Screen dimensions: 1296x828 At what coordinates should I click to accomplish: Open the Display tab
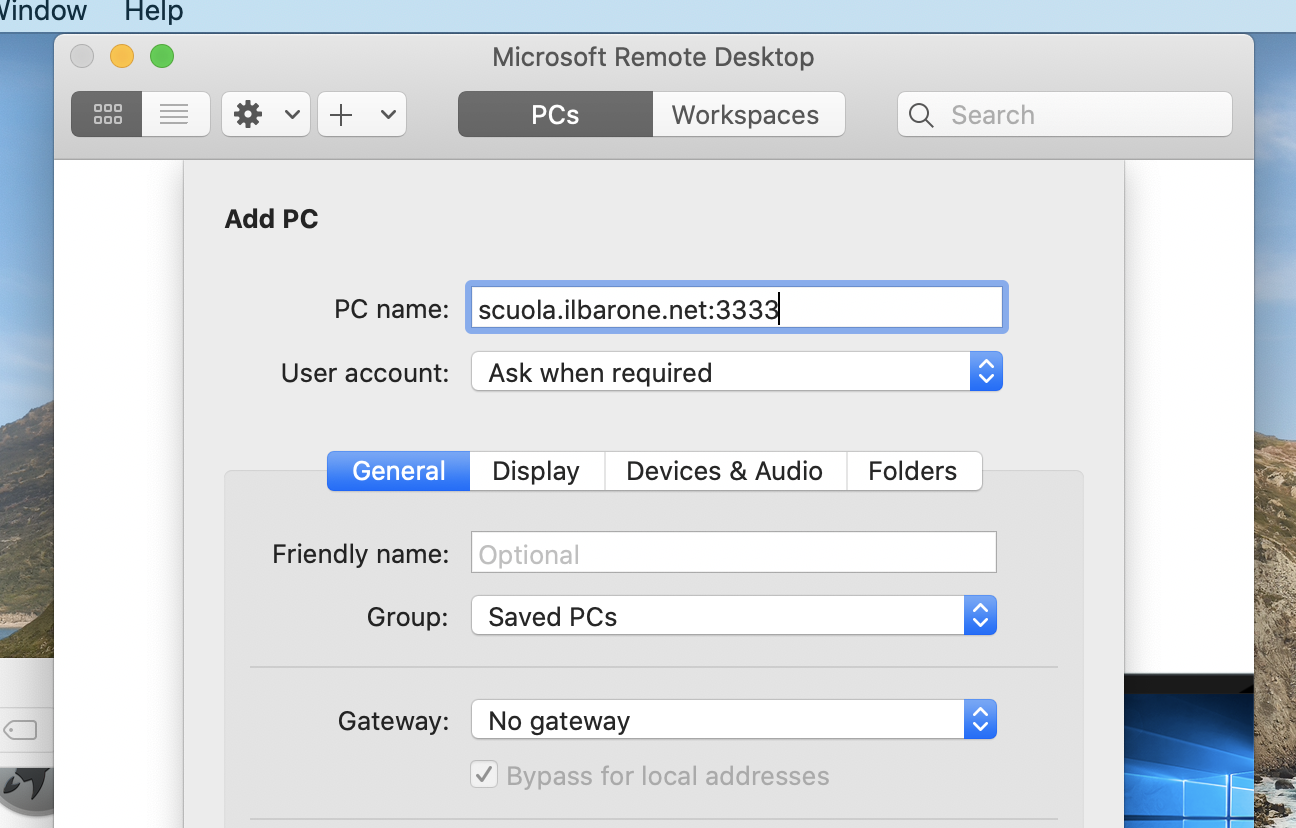(x=536, y=471)
